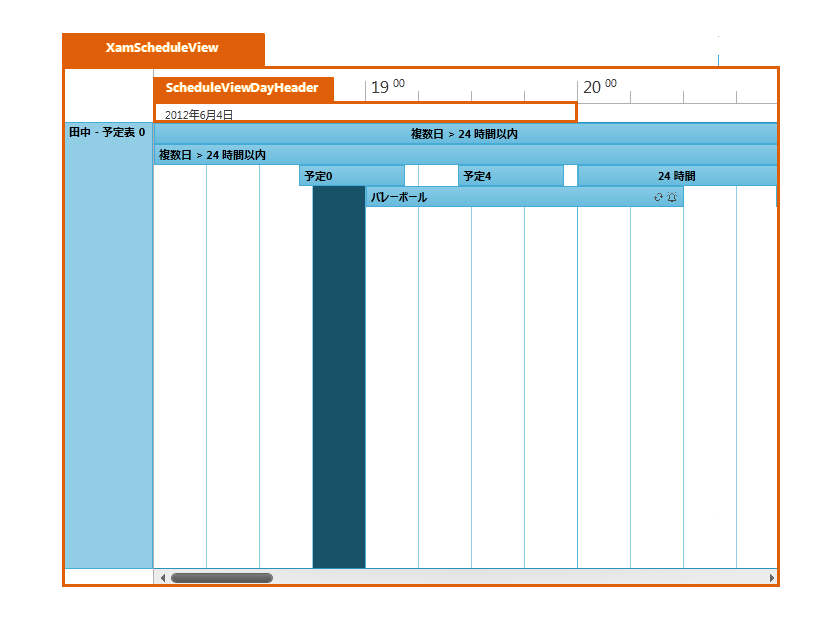Click the ScheduleViewDayHeader label
The height and width of the screenshot is (629, 839).
(242, 88)
